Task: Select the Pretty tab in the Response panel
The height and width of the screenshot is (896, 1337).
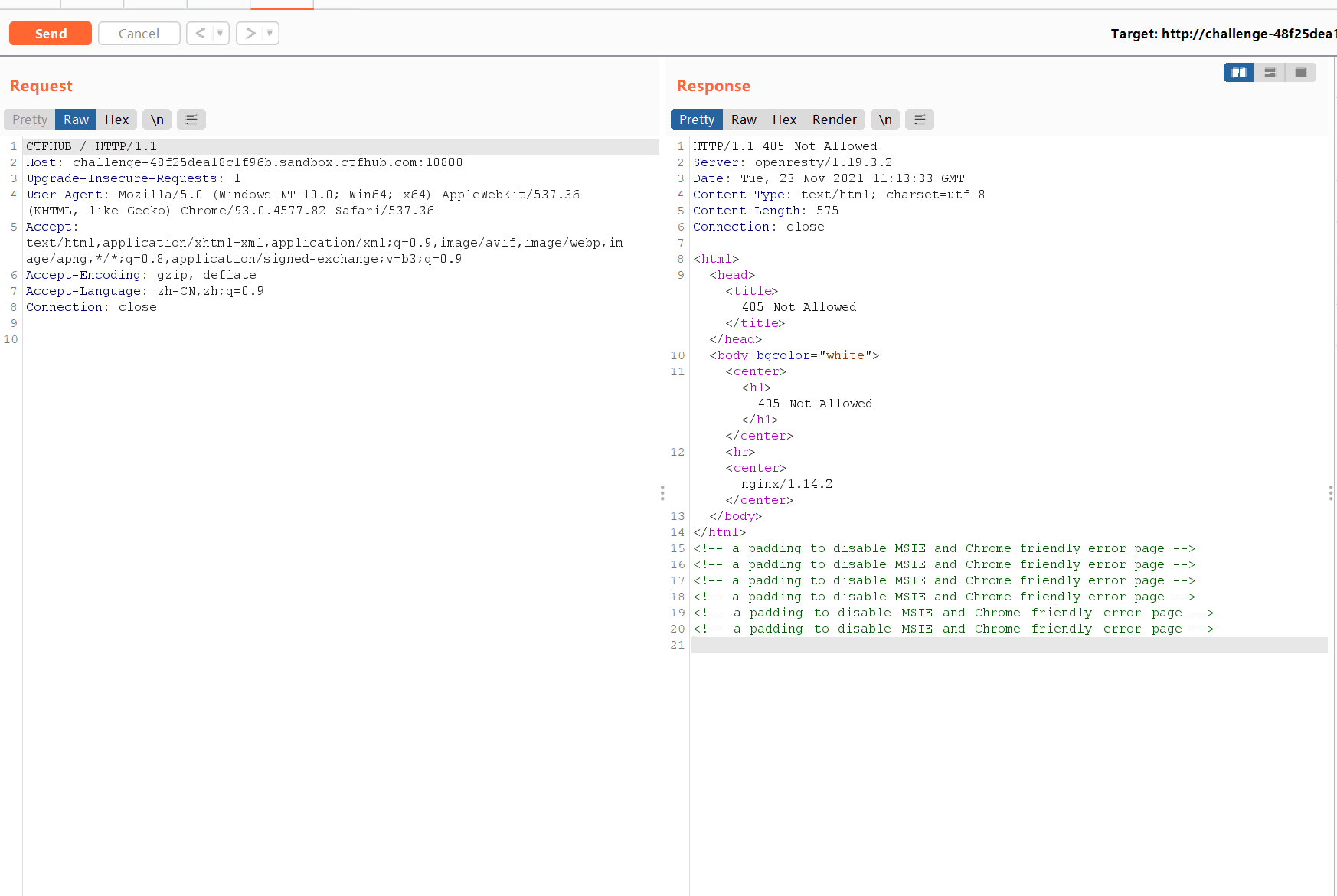Action: click(697, 119)
